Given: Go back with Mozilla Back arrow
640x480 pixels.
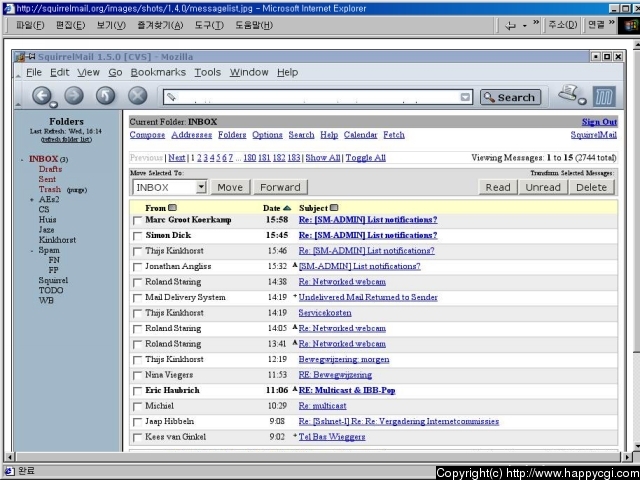Looking at the screenshot, I should coord(42,96).
